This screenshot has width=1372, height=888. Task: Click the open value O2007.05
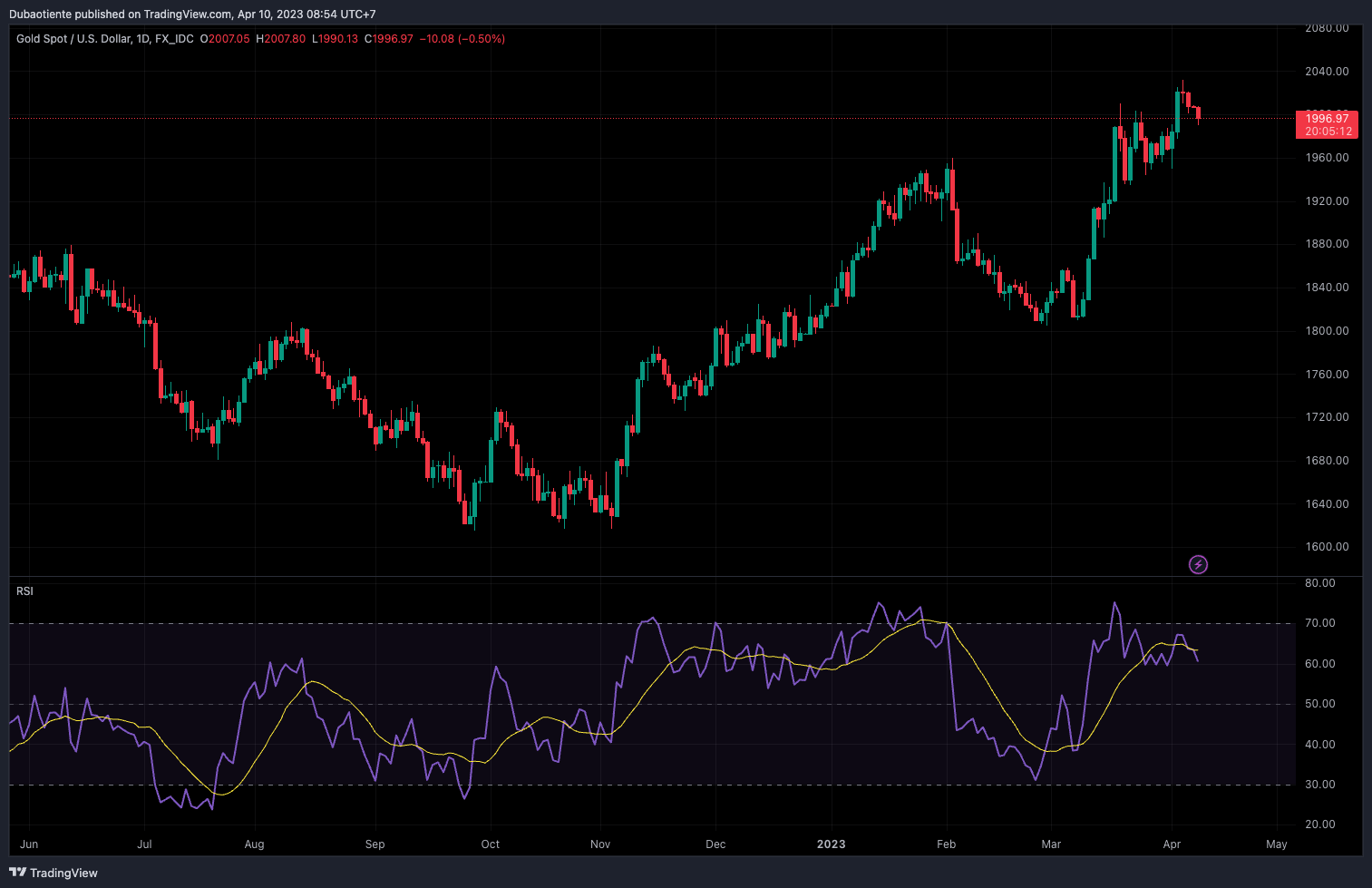[225, 39]
